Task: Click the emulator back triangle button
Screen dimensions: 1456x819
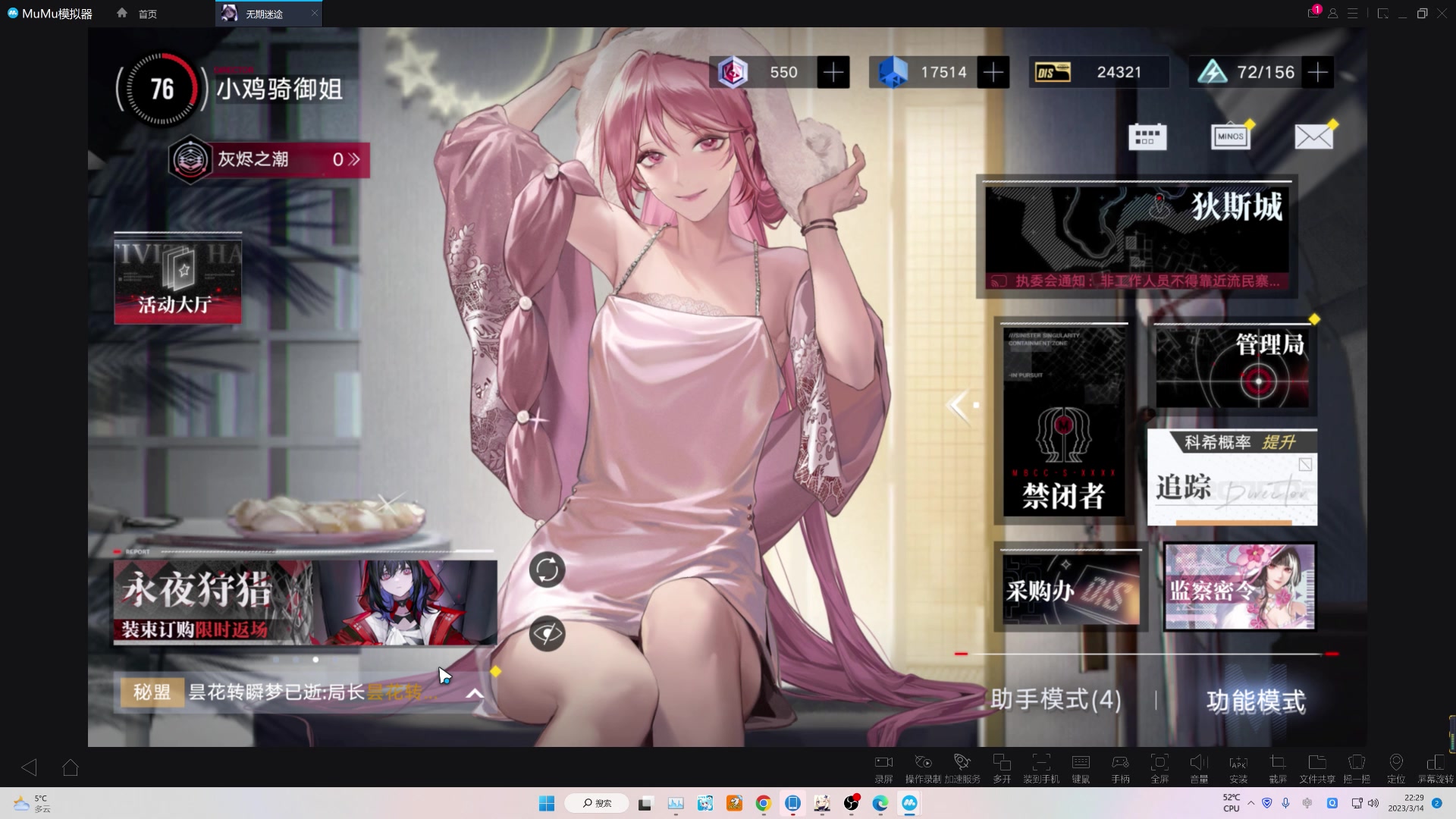Action: (x=29, y=767)
